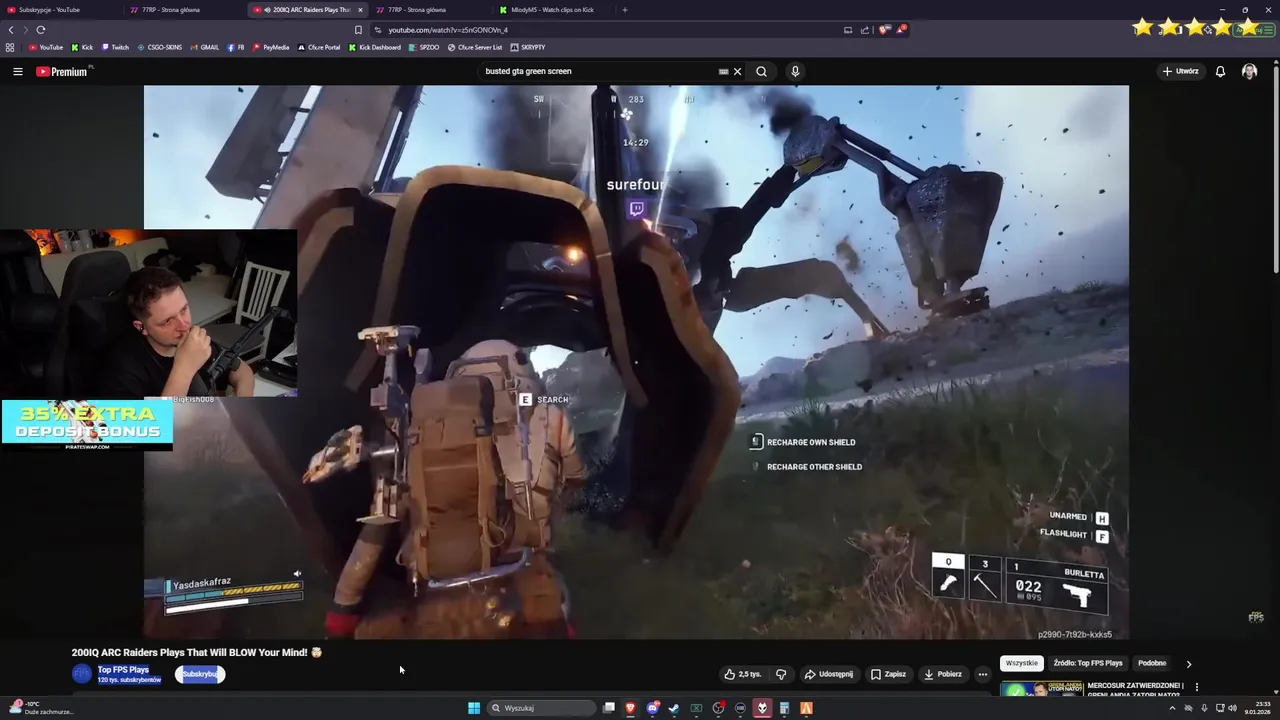This screenshot has height=720, width=1280.
Task: Reload the page with refresh icon
Action: click(x=41, y=30)
